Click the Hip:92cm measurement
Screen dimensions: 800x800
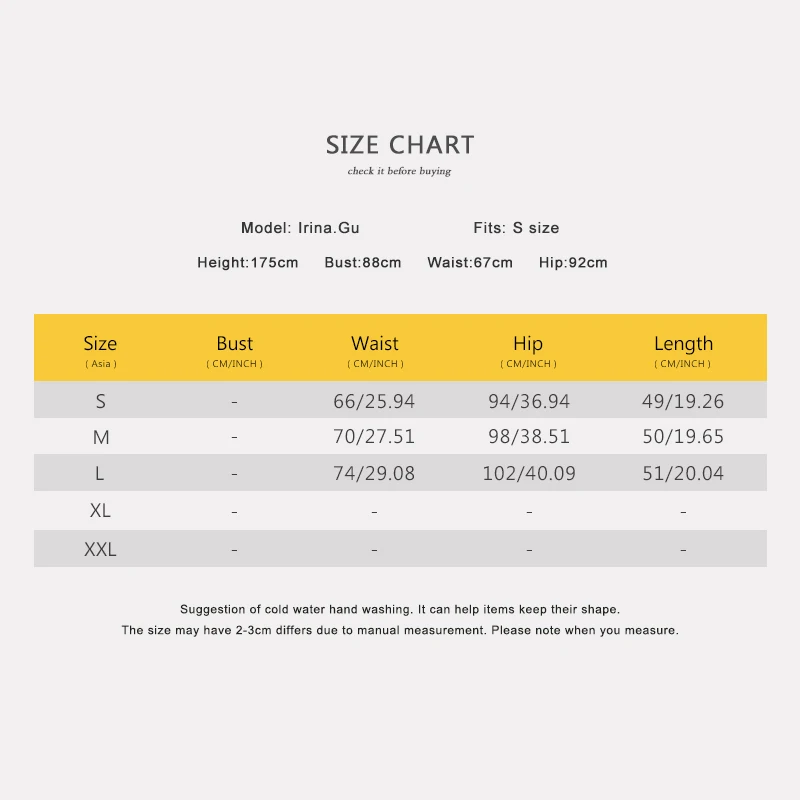click(573, 262)
